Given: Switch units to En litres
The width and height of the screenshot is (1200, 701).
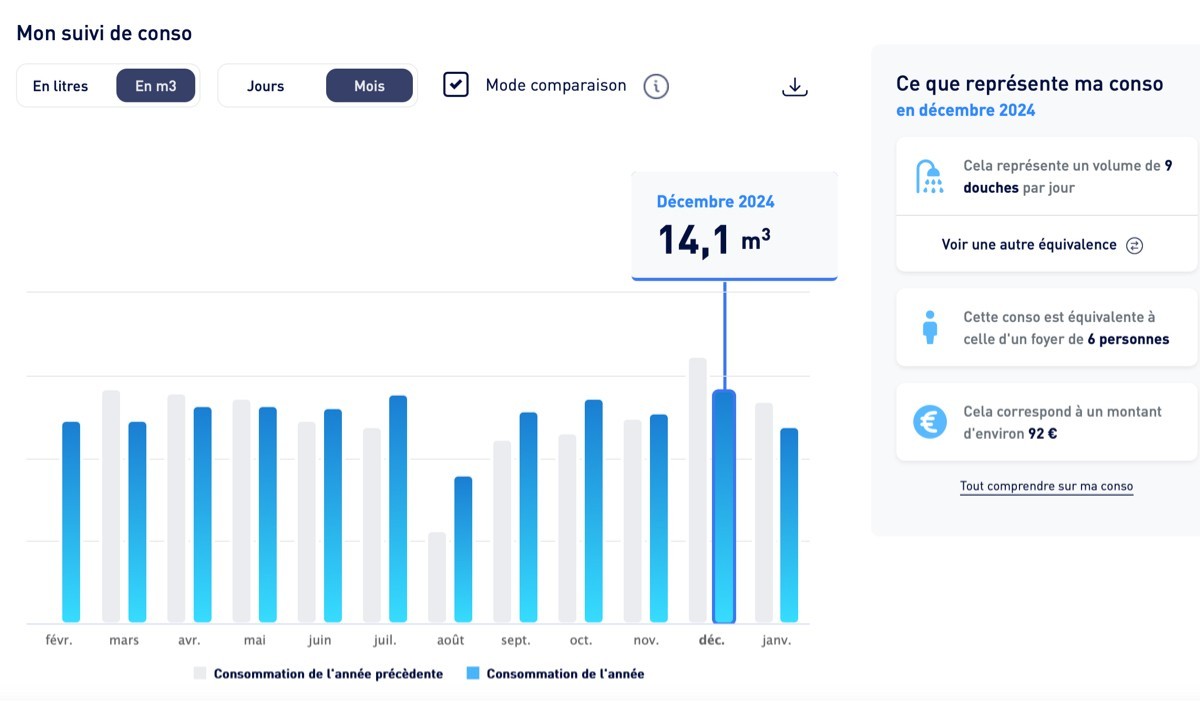Looking at the screenshot, I should click(61, 86).
